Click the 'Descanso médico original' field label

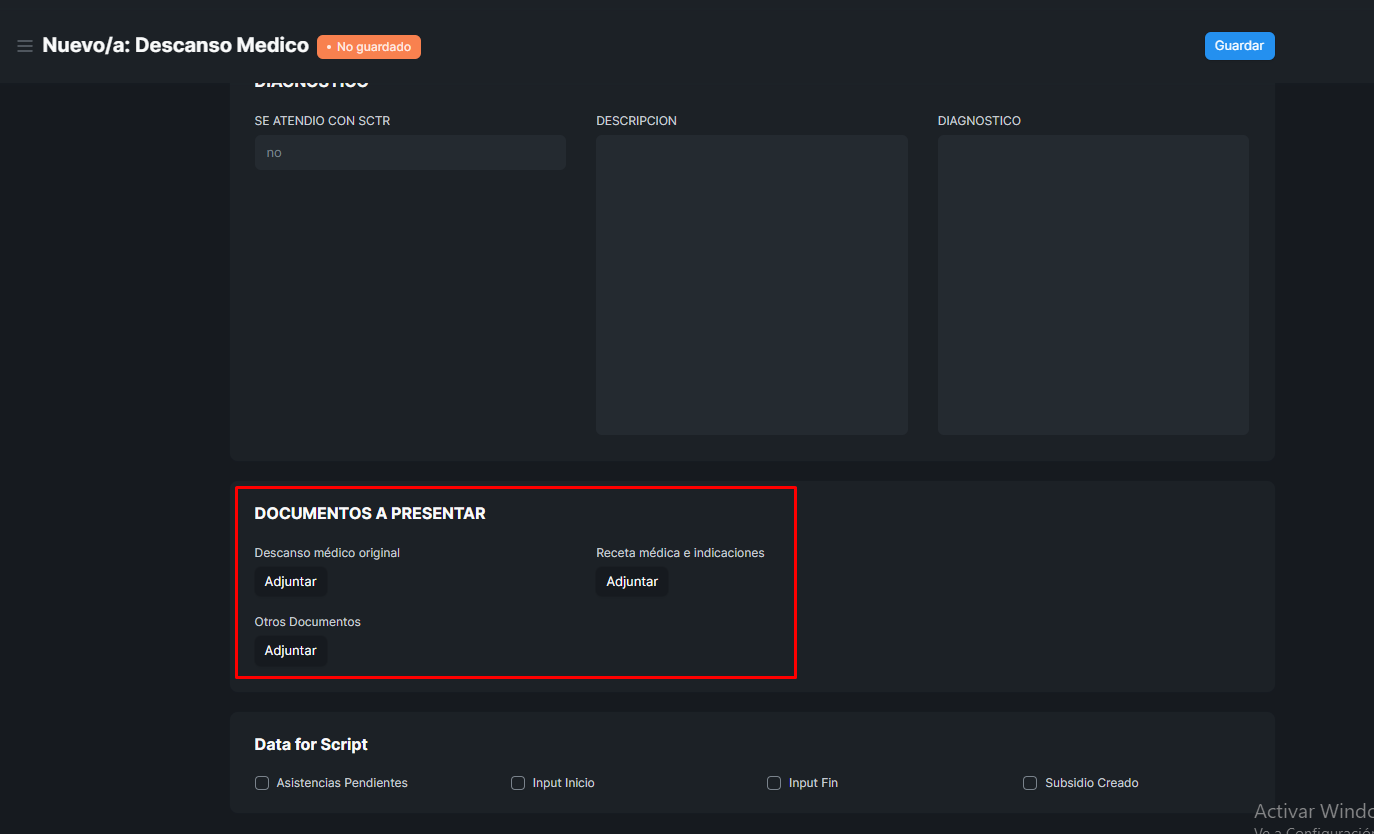coord(327,553)
